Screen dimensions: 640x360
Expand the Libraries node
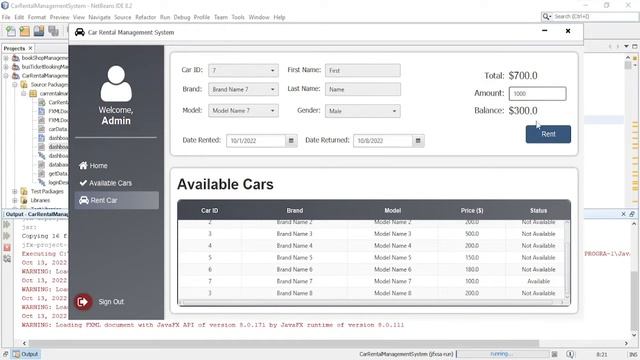pyautogui.click(x=15, y=200)
